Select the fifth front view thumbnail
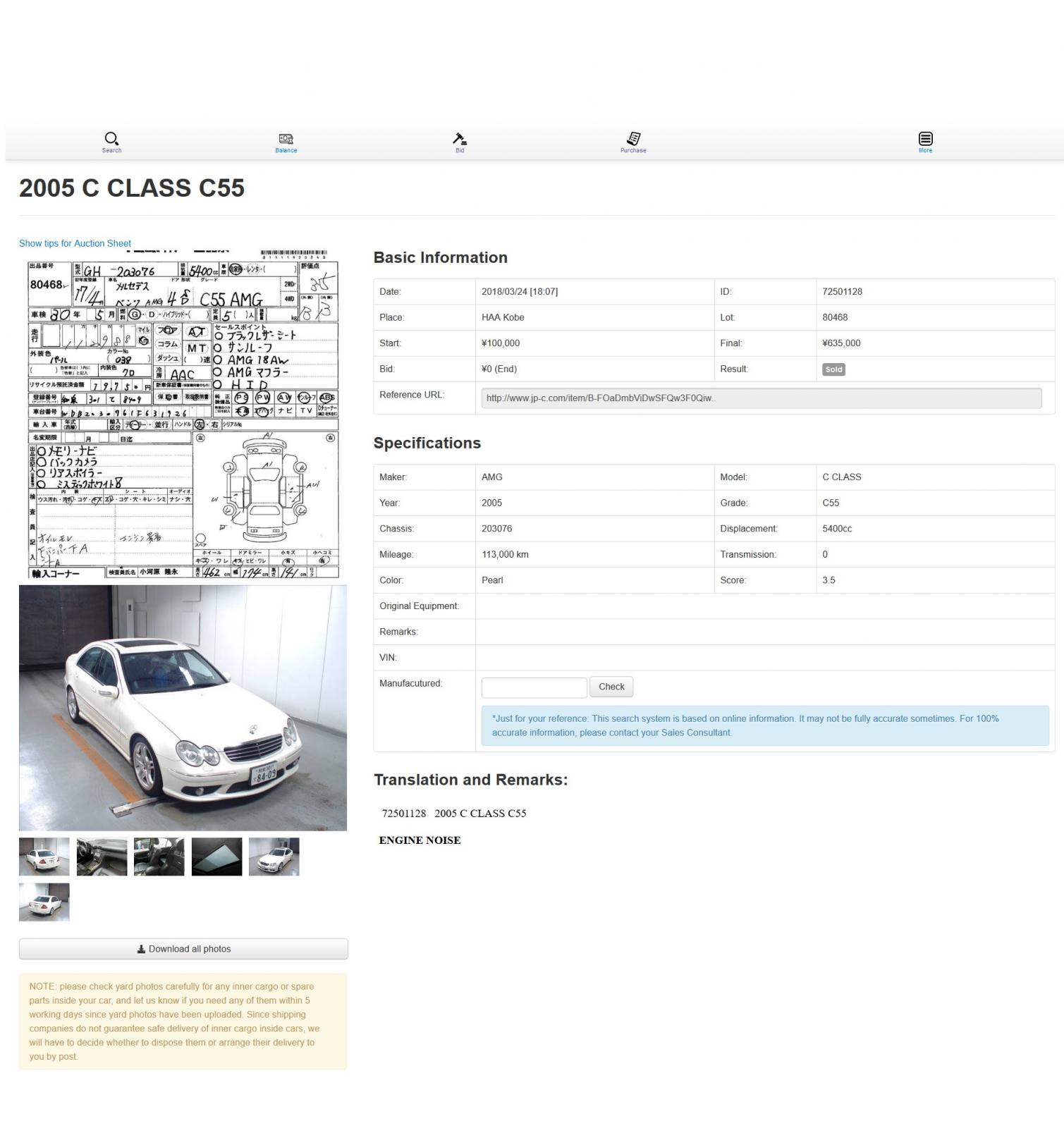The image size is (1064, 1128). (x=274, y=857)
